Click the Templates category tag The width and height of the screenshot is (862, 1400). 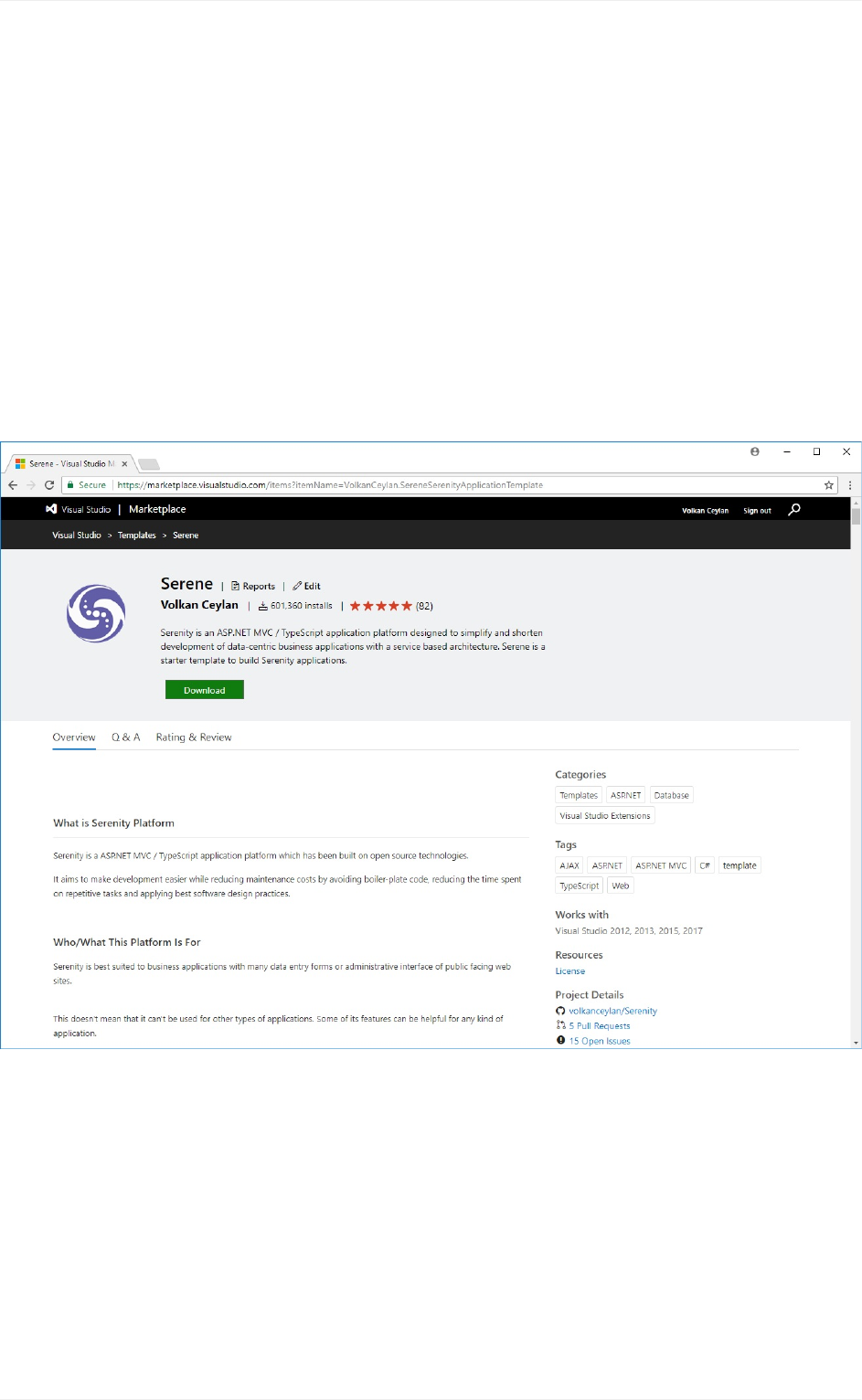click(579, 795)
